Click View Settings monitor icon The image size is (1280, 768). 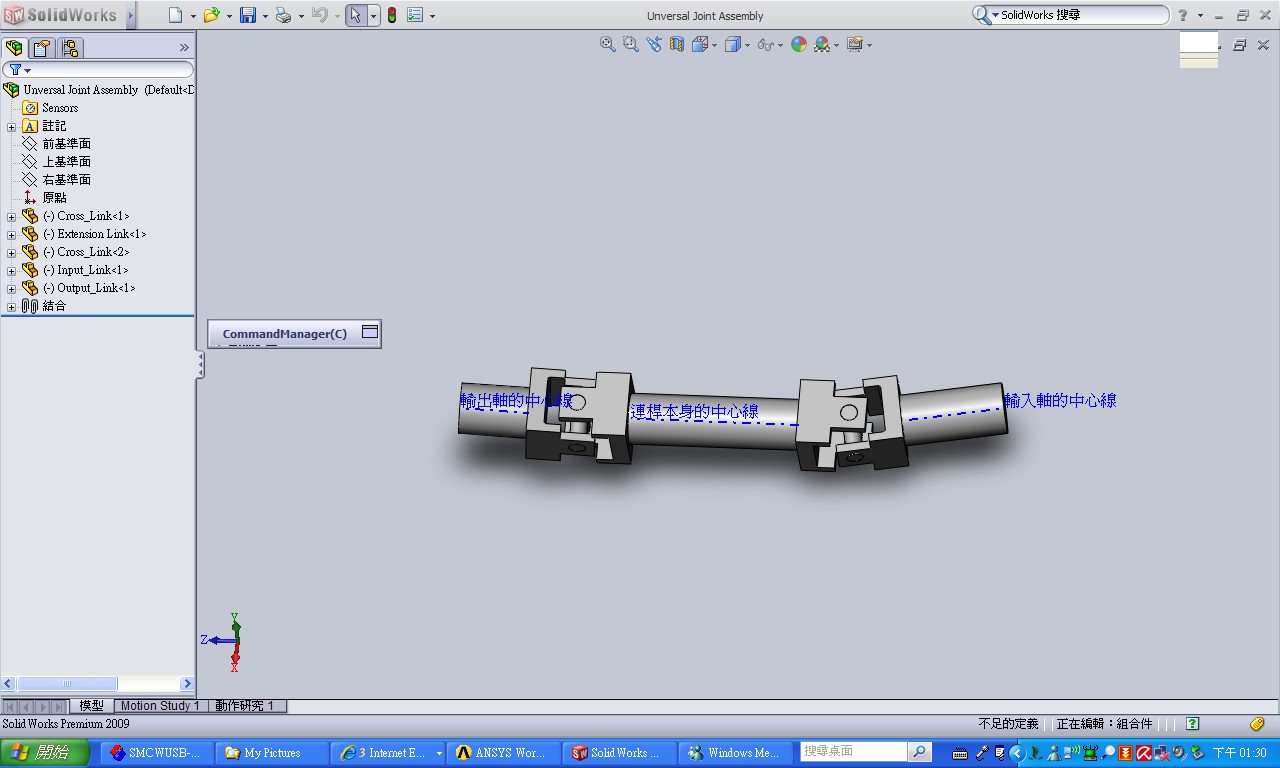(x=855, y=44)
